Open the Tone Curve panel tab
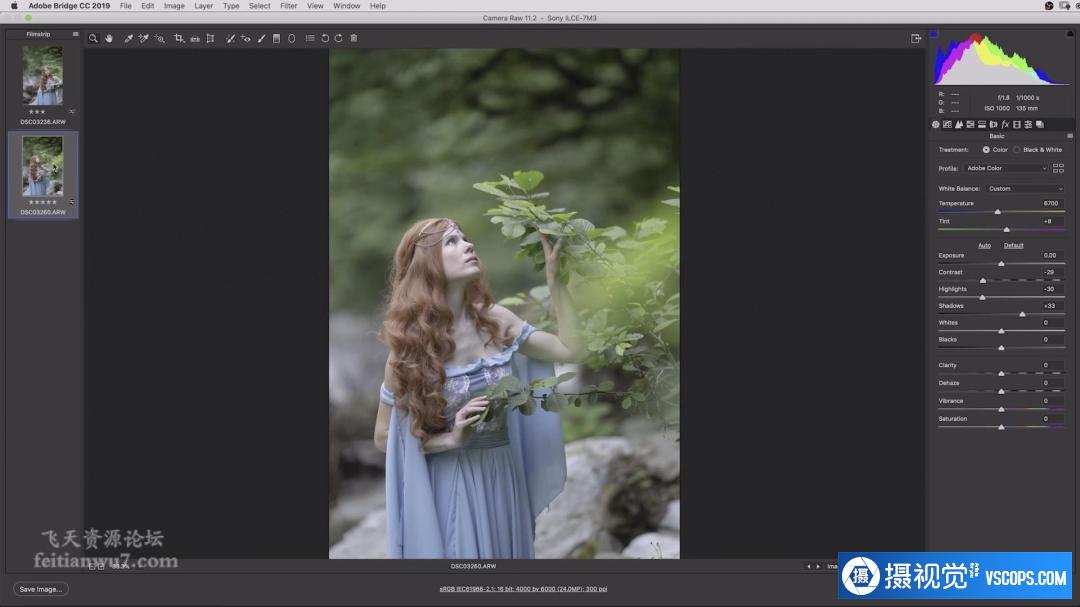1080x607 pixels. coord(947,125)
